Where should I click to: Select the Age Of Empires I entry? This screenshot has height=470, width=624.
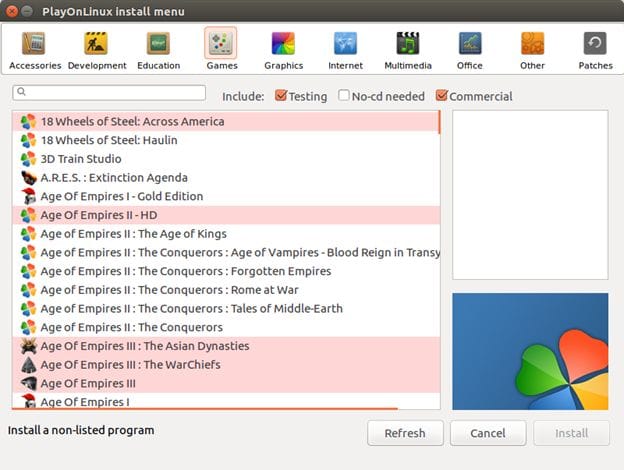[226, 400]
